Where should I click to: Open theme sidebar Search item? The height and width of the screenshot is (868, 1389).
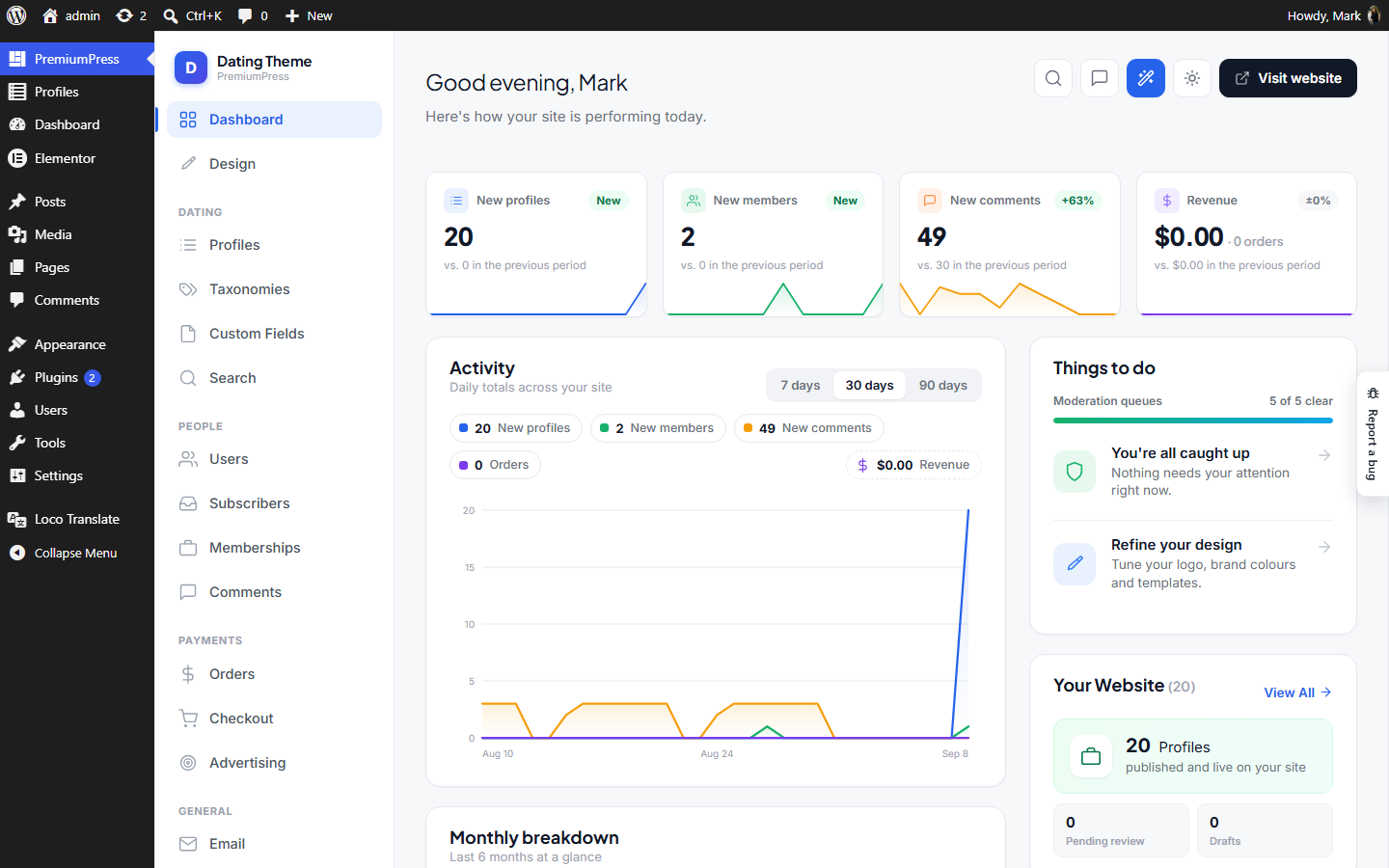click(x=274, y=378)
